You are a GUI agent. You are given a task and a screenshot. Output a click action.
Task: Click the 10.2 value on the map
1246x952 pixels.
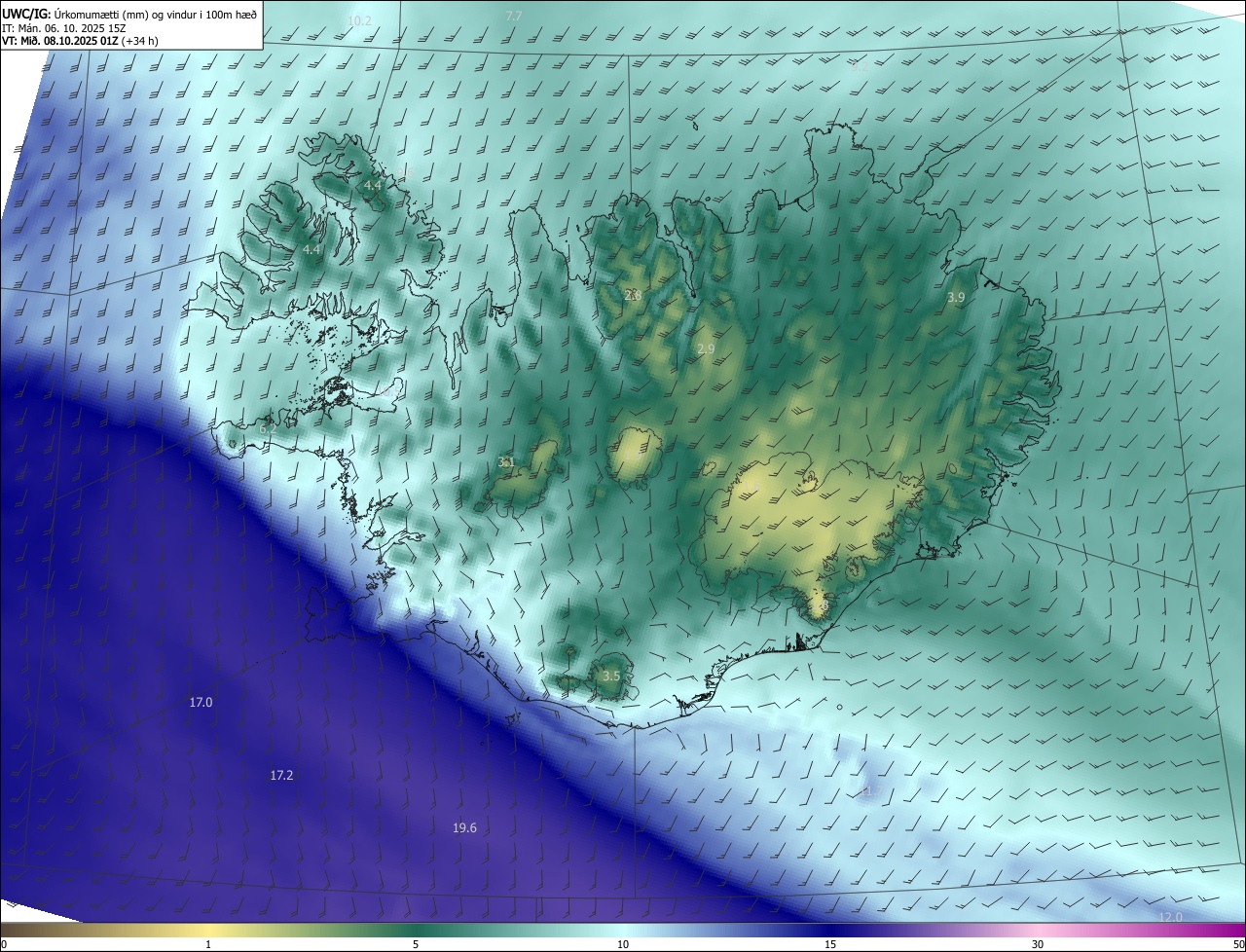coord(359,20)
